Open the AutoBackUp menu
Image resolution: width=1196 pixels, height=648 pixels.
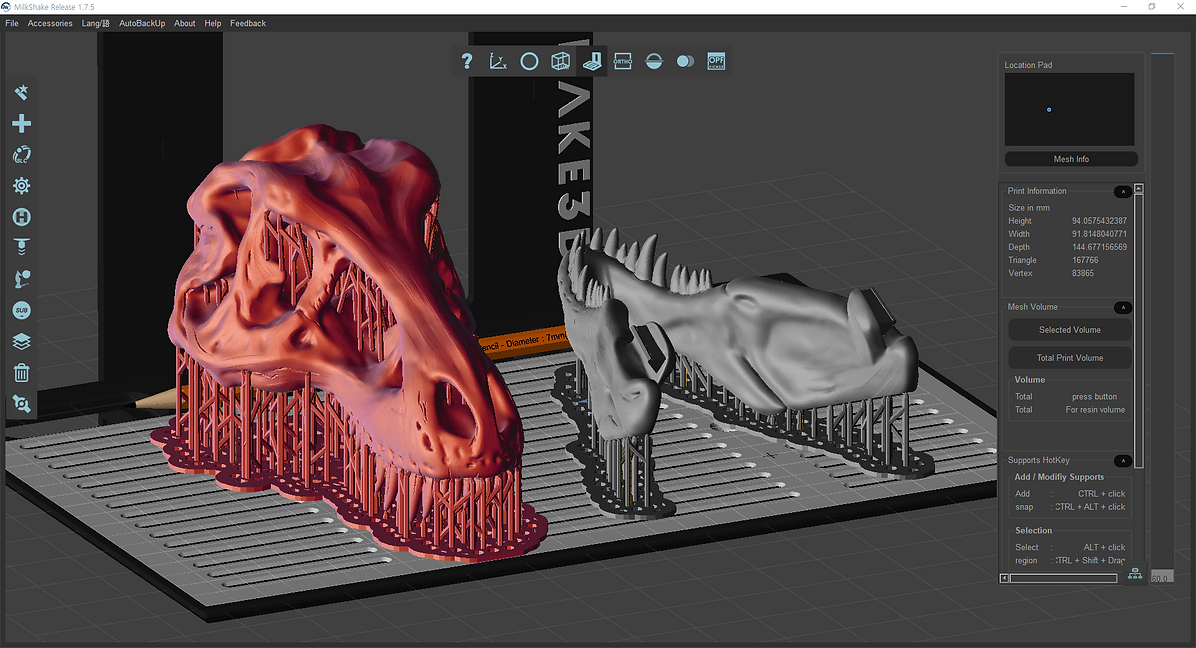[142, 23]
